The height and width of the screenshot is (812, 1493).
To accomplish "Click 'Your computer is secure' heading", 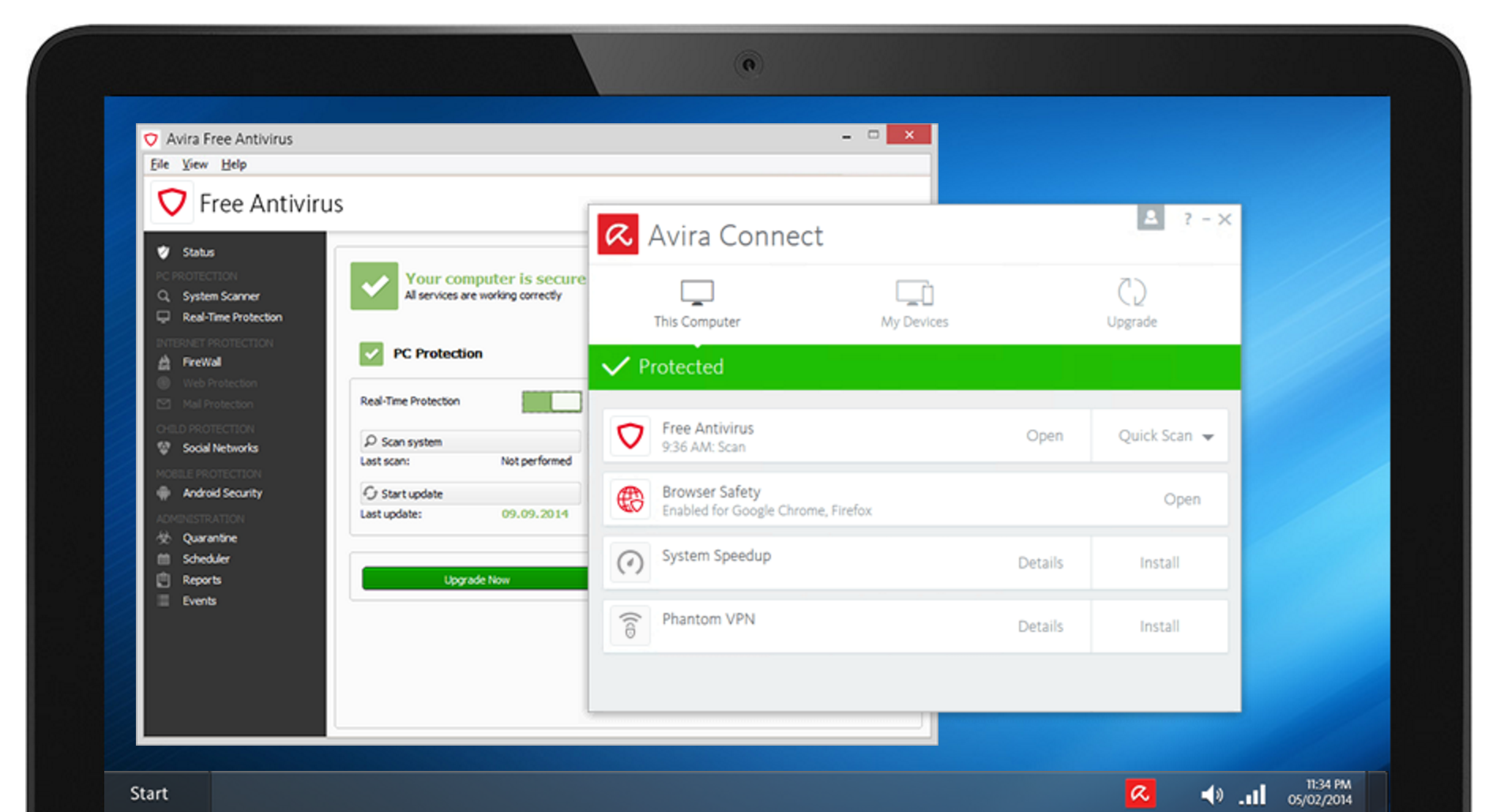I will tap(495, 278).
